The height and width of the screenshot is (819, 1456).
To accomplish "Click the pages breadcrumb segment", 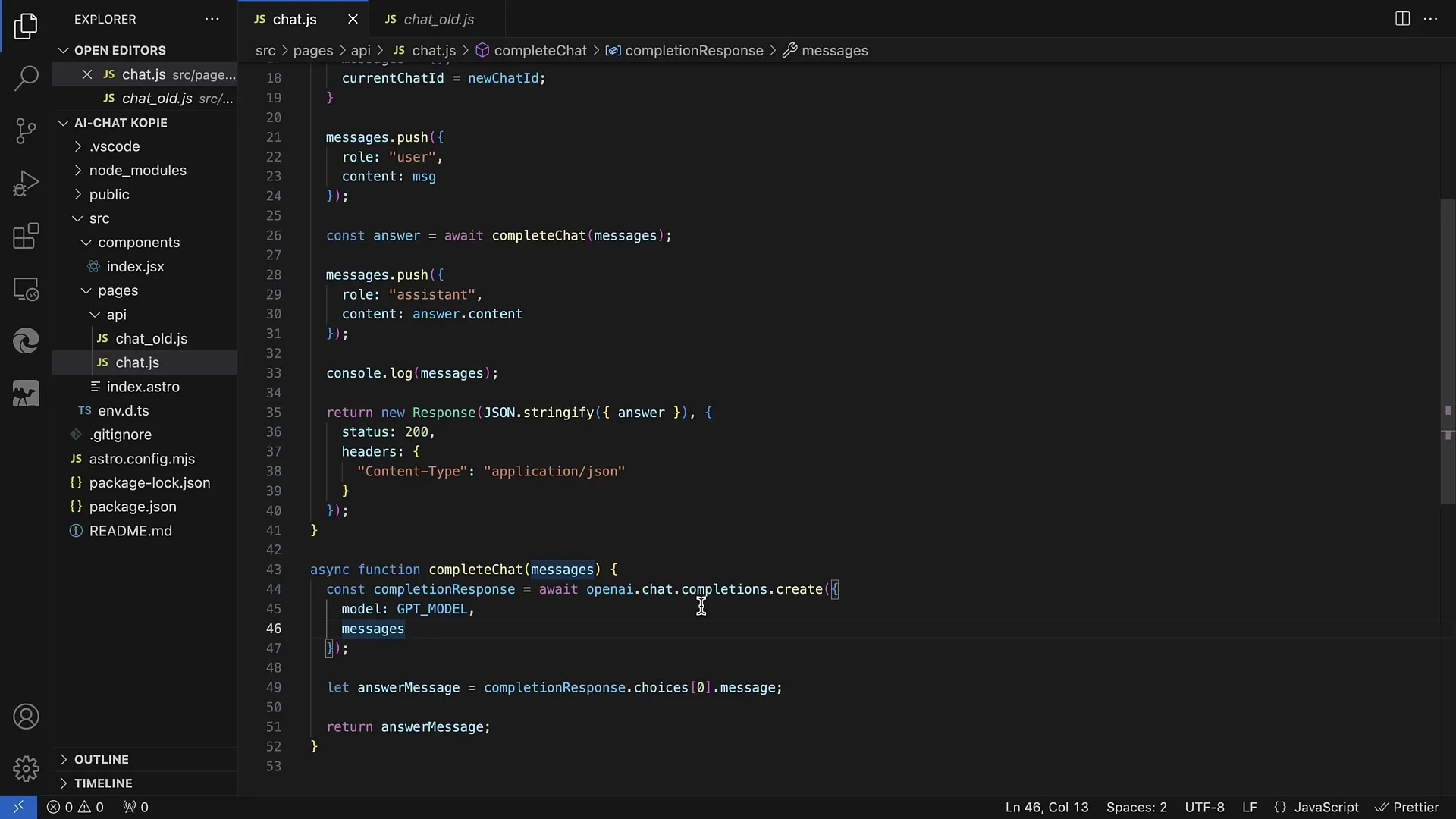I will coord(313,51).
